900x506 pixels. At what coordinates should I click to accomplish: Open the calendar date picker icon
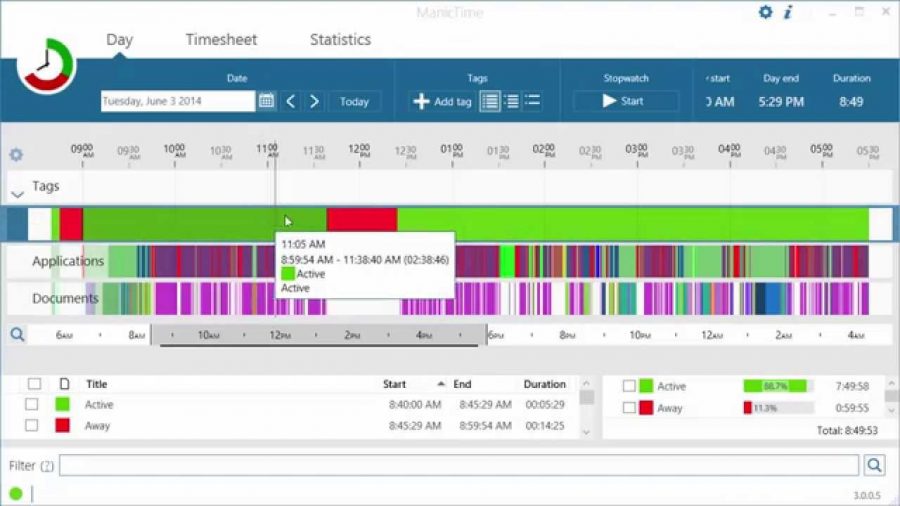[266, 101]
